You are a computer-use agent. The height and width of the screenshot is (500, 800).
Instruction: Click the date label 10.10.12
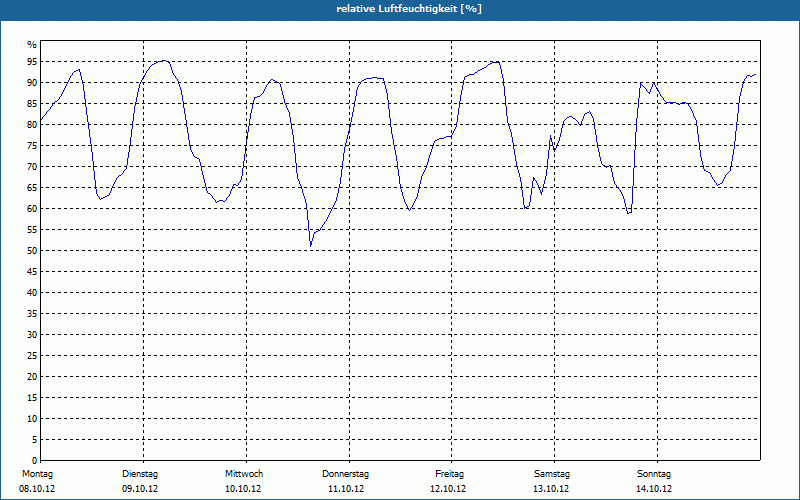click(x=243, y=489)
